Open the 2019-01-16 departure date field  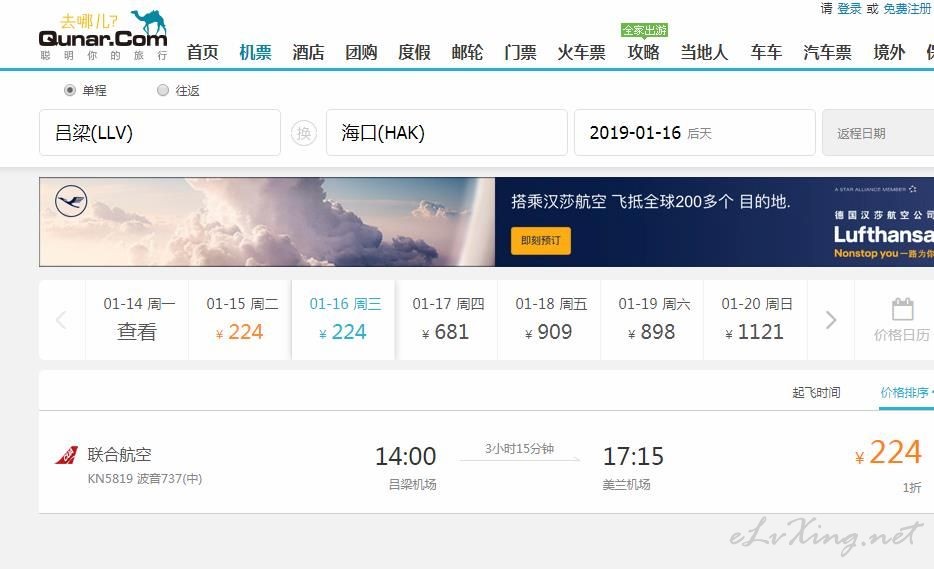[695, 132]
